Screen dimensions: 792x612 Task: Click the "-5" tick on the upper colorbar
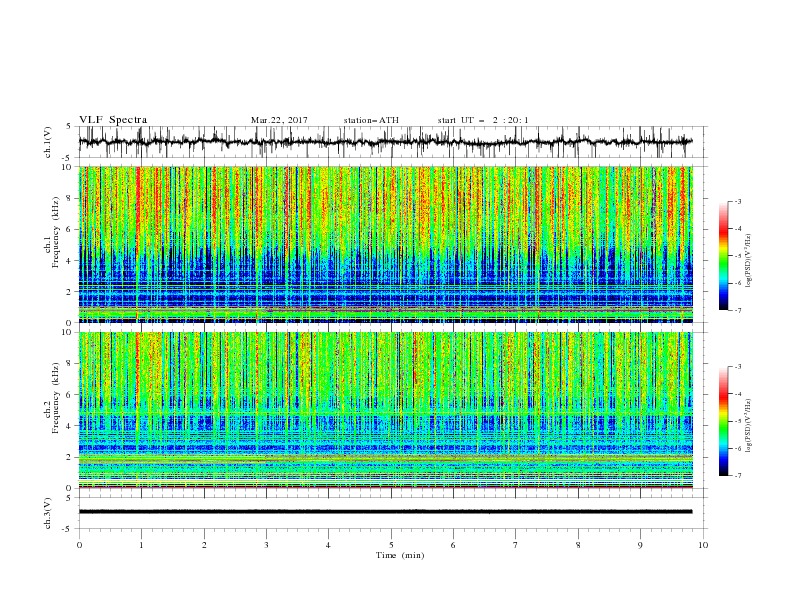coord(737,256)
